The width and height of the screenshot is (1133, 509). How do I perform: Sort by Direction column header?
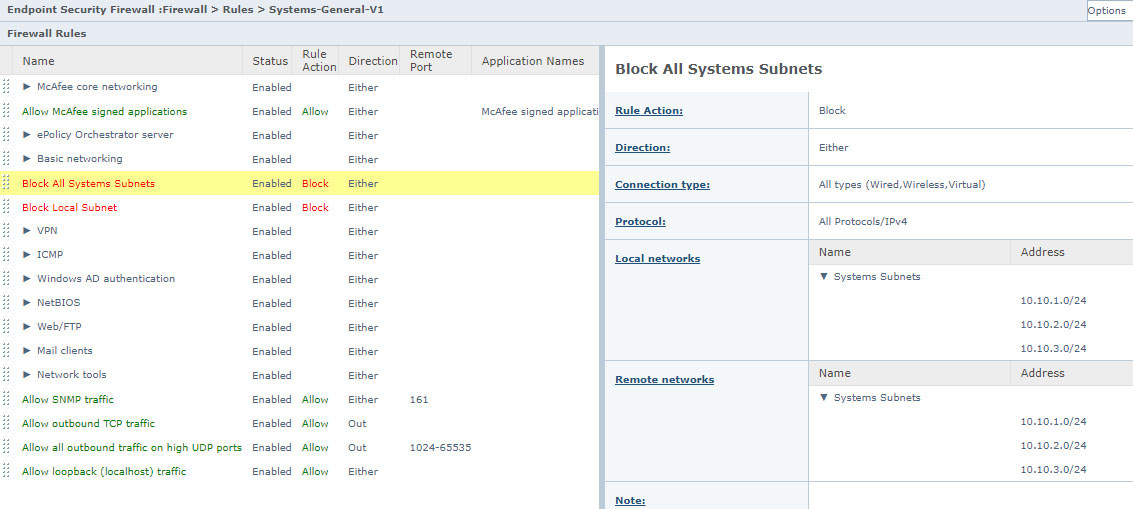[x=373, y=61]
